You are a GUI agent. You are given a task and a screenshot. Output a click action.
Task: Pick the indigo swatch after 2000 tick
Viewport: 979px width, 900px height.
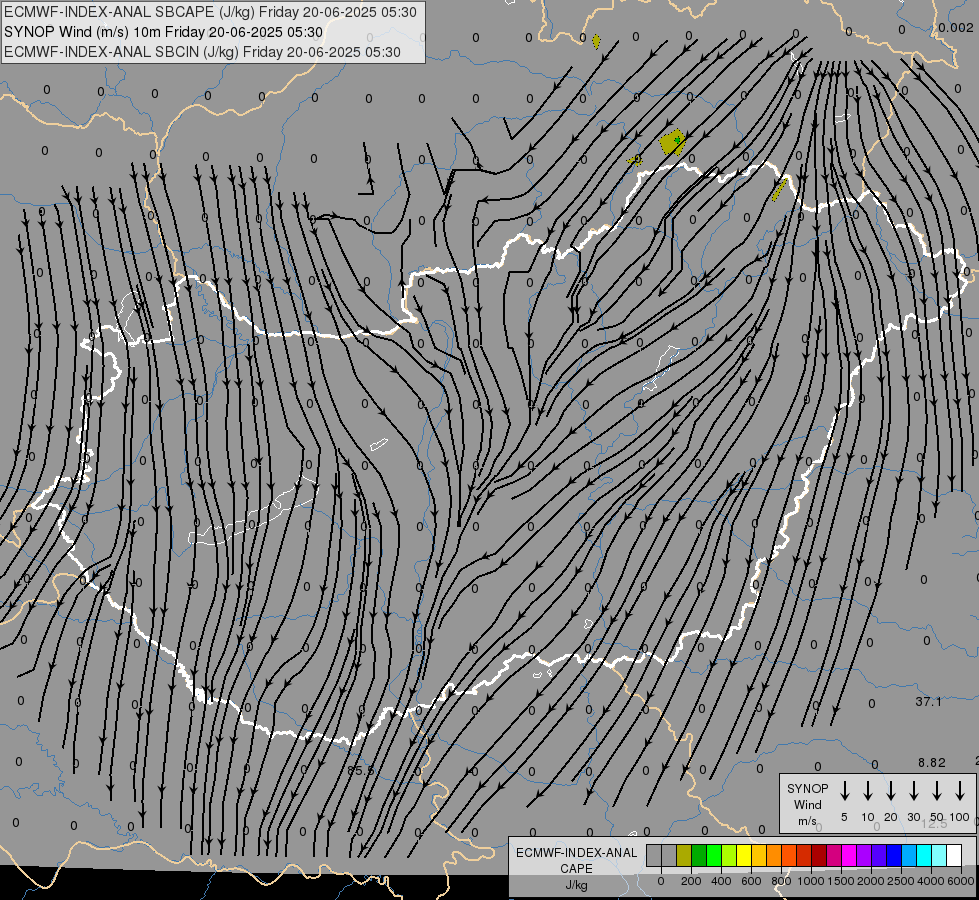[x=878, y=855]
